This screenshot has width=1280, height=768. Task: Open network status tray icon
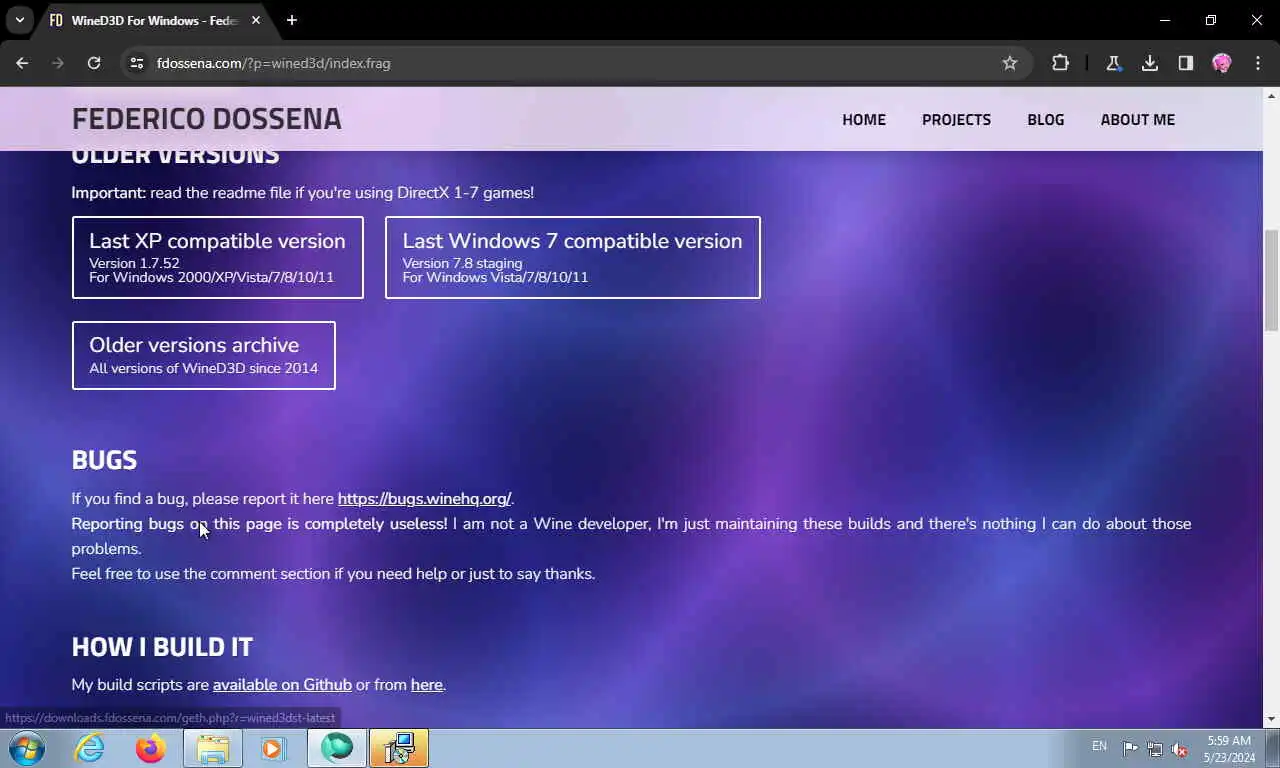click(x=1155, y=748)
